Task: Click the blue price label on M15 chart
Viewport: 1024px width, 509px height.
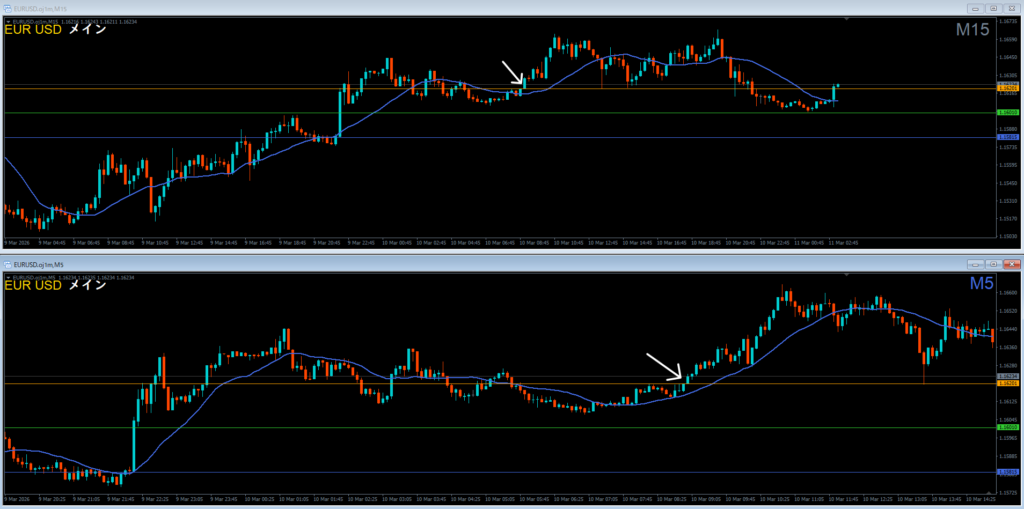Action: click(1008, 137)
